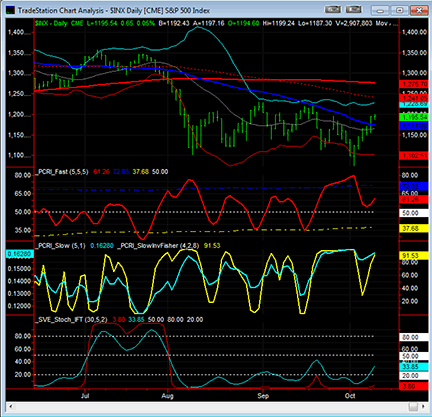Image resolution: width=432 pixels, height=417 pixels.
Task: Click the 'B=1192.43' bid value text
Action: [x=174, y=23]
